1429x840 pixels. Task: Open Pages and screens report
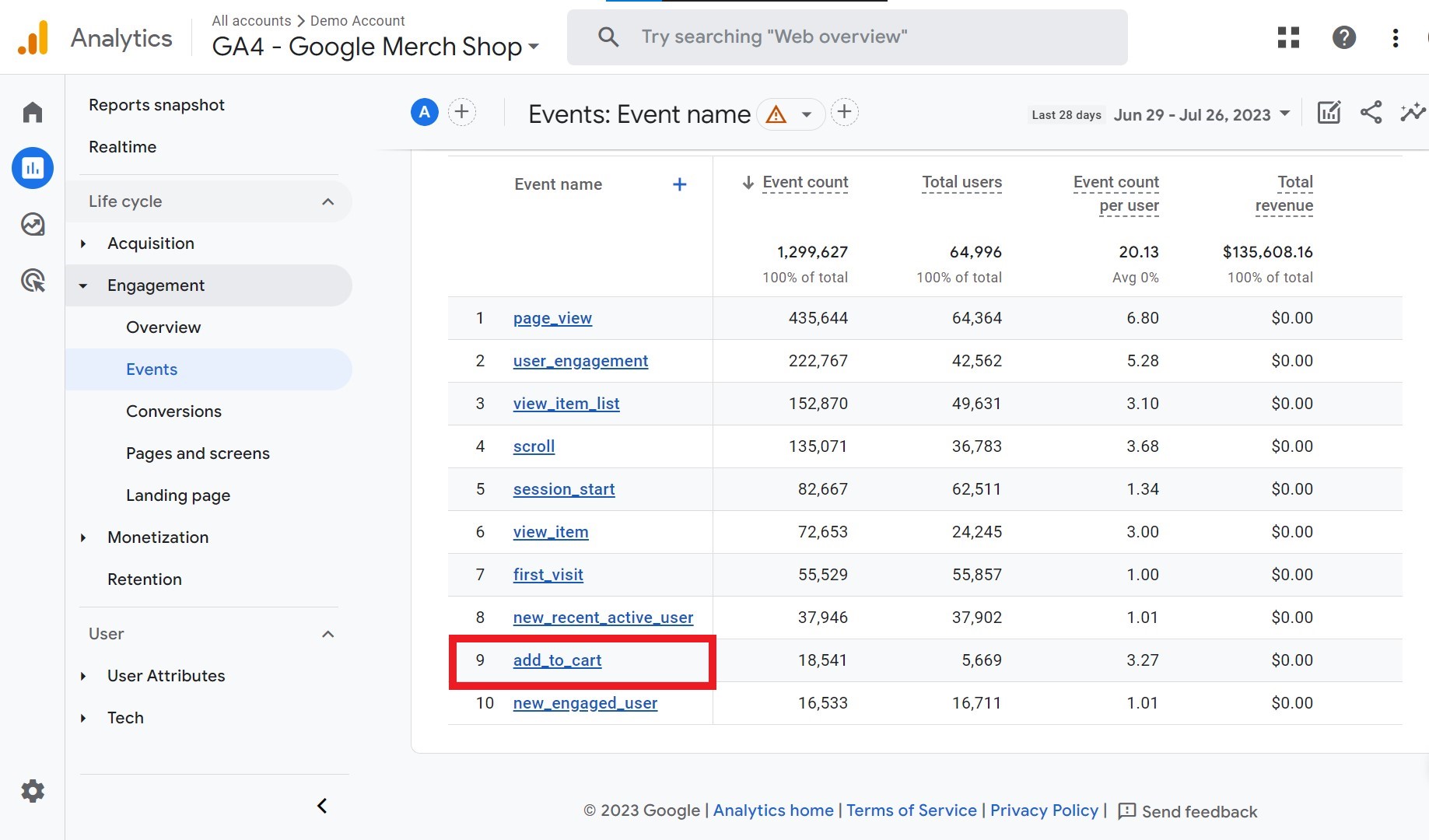pos(198,453)
